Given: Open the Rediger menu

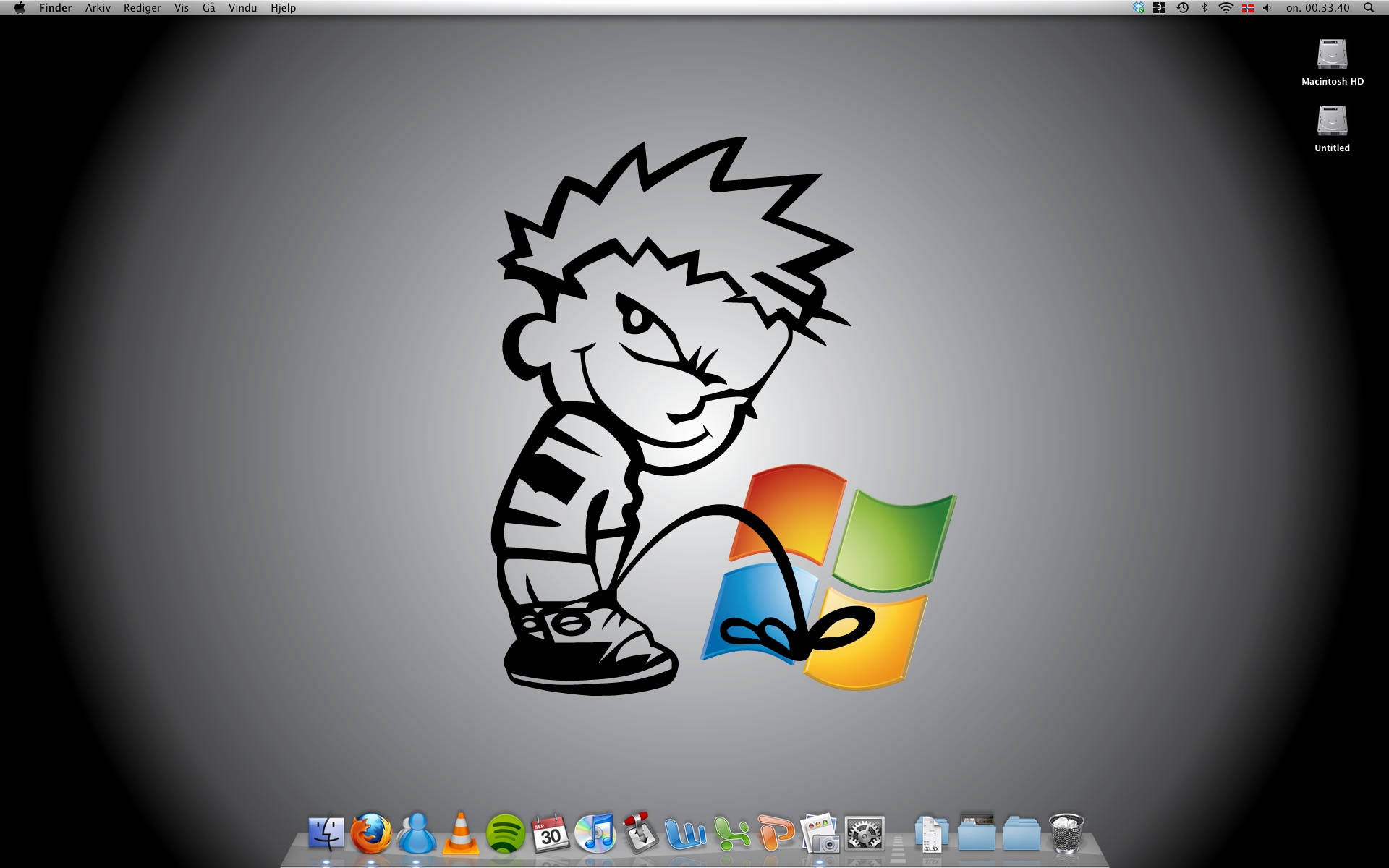Looking at the screenshot, I should (x=142, y=8).
